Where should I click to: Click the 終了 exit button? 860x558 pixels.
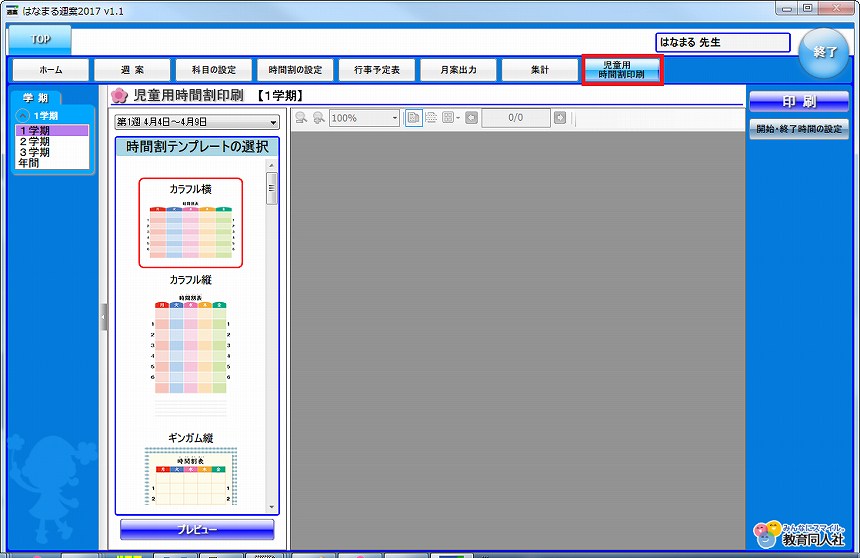pos(824,53)
